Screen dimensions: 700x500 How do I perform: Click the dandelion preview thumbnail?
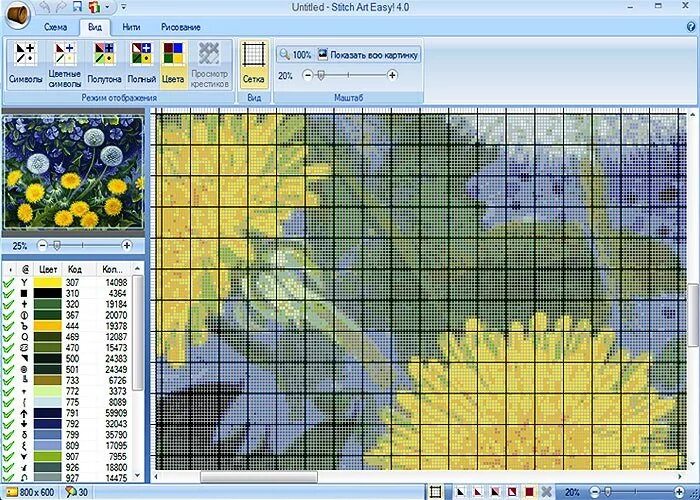click(x=73, y=172)
